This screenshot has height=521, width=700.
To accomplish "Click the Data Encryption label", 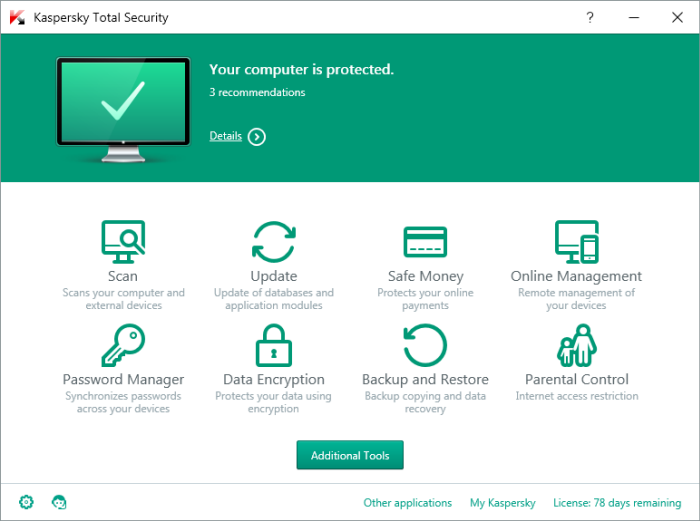I will 274,379.
